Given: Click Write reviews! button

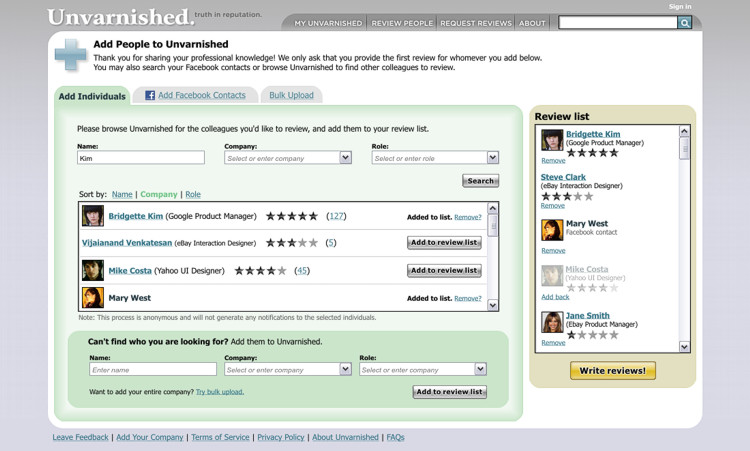Looking at the screenshot, I should point(613,371).
